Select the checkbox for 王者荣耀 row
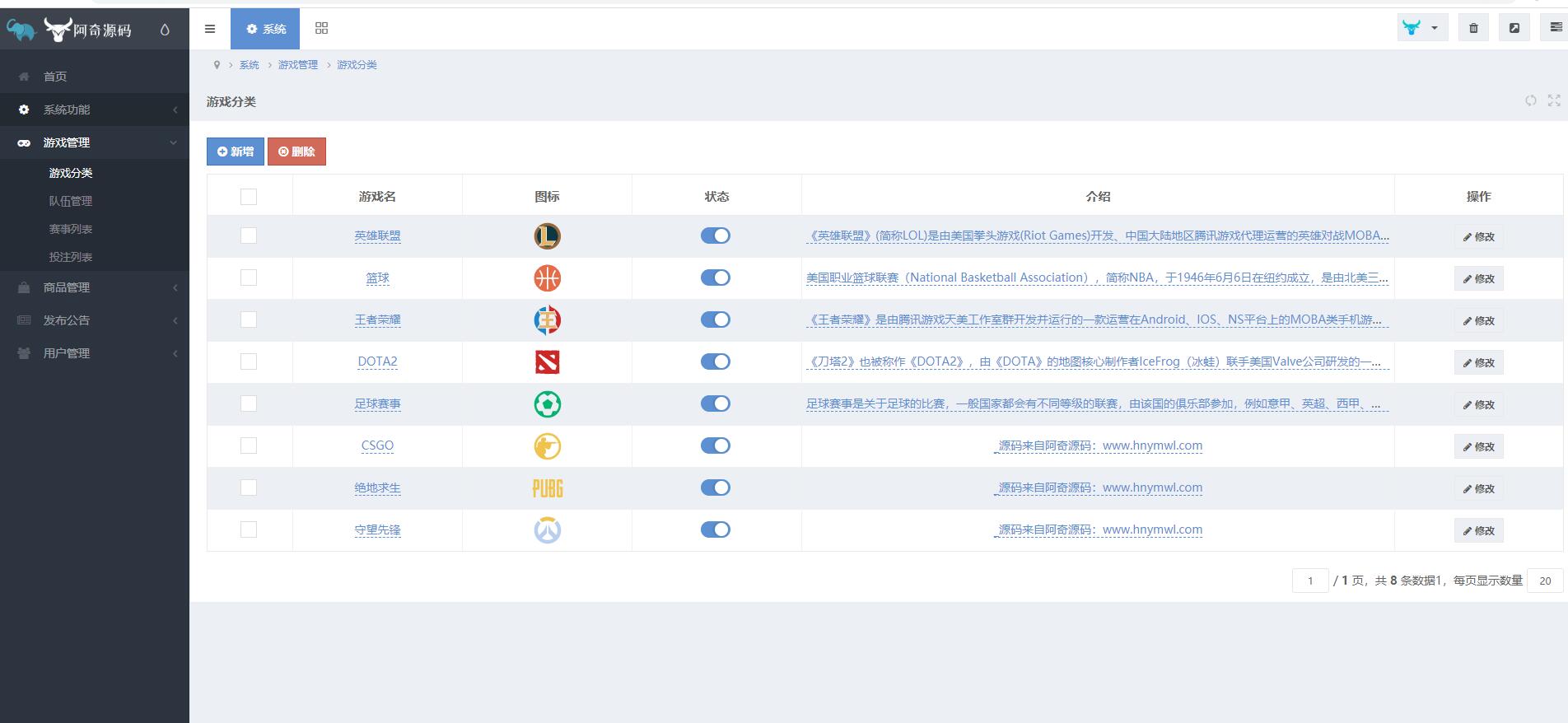Screen dimensions: 1568x723 click(x=249, y=320)
